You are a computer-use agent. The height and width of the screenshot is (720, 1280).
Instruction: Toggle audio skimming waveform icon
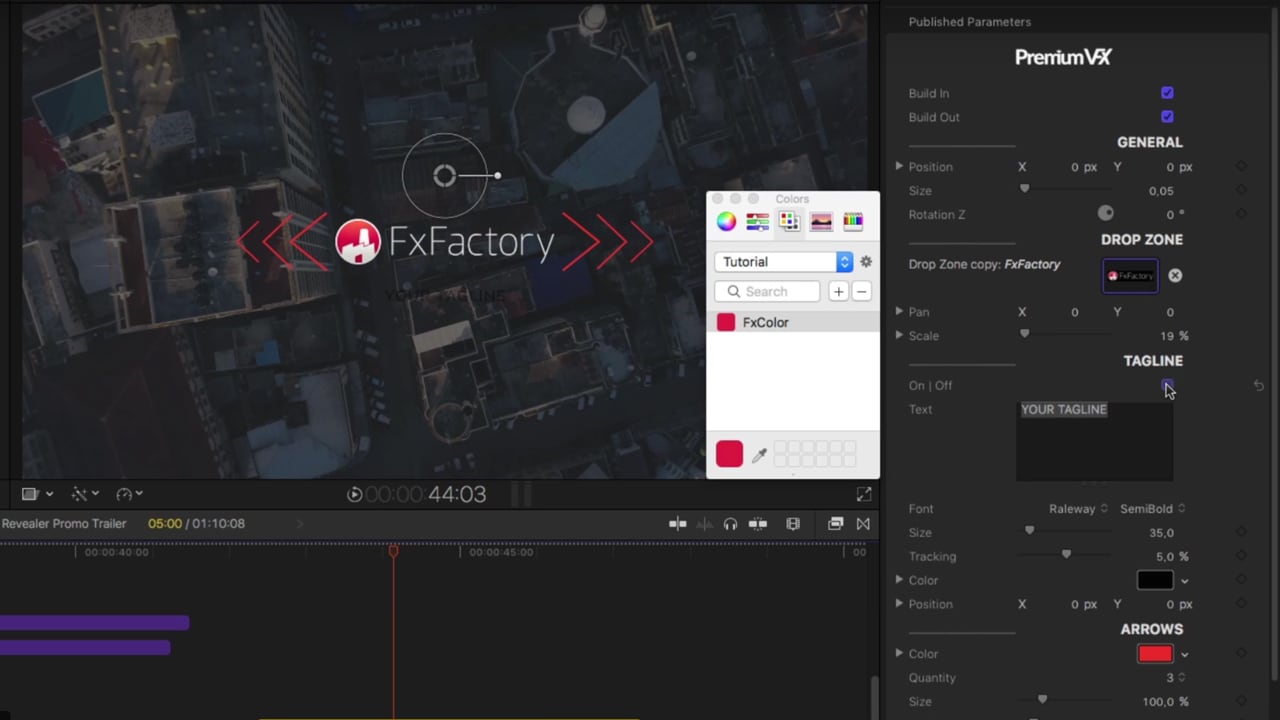(704, 523)
